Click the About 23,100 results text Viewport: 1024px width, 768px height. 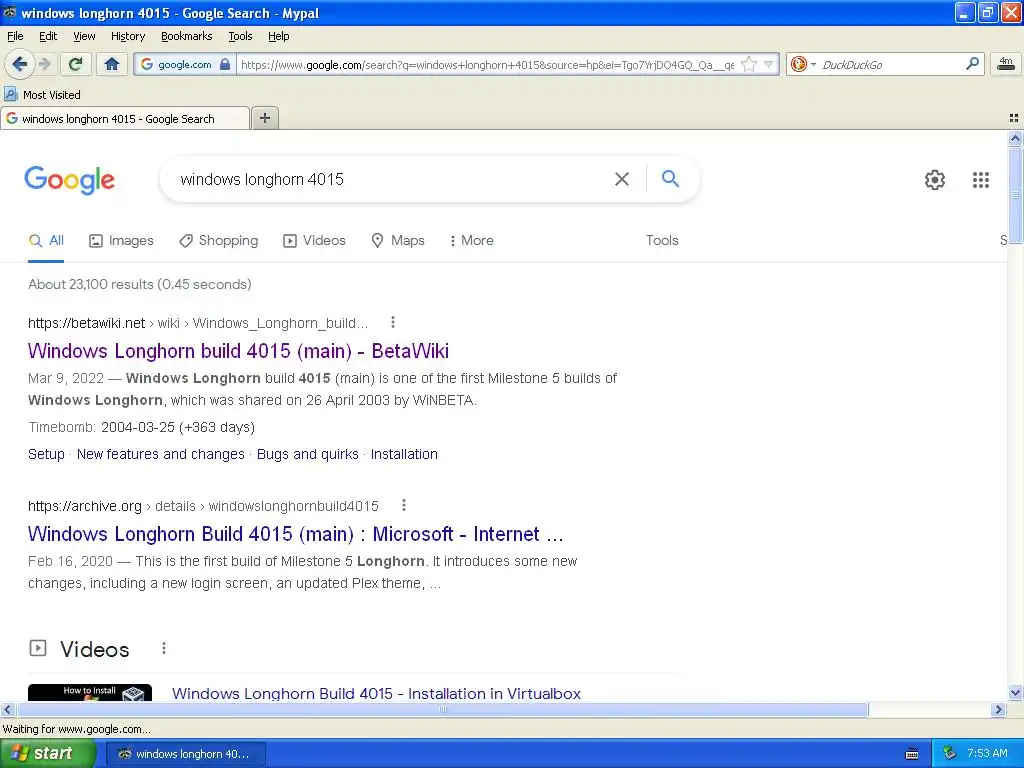[140, 284]
